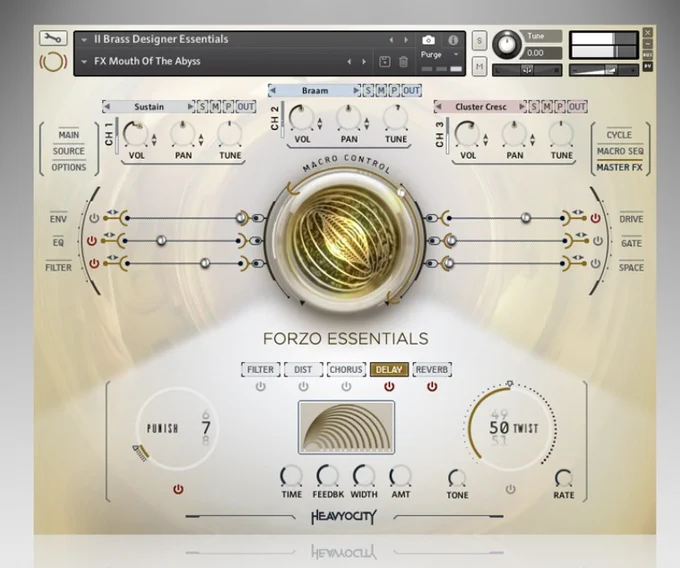The height and width of the screenshot is (568, 680).
Task: Select the CHORUS effect tab
Action: coord(346,369)
